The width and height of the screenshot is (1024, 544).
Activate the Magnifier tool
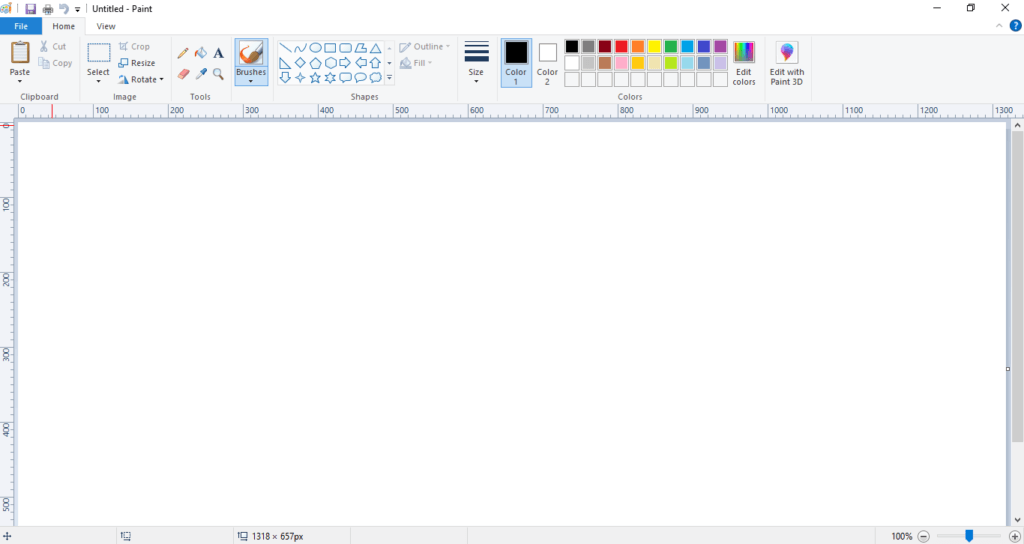coord(218,74)
